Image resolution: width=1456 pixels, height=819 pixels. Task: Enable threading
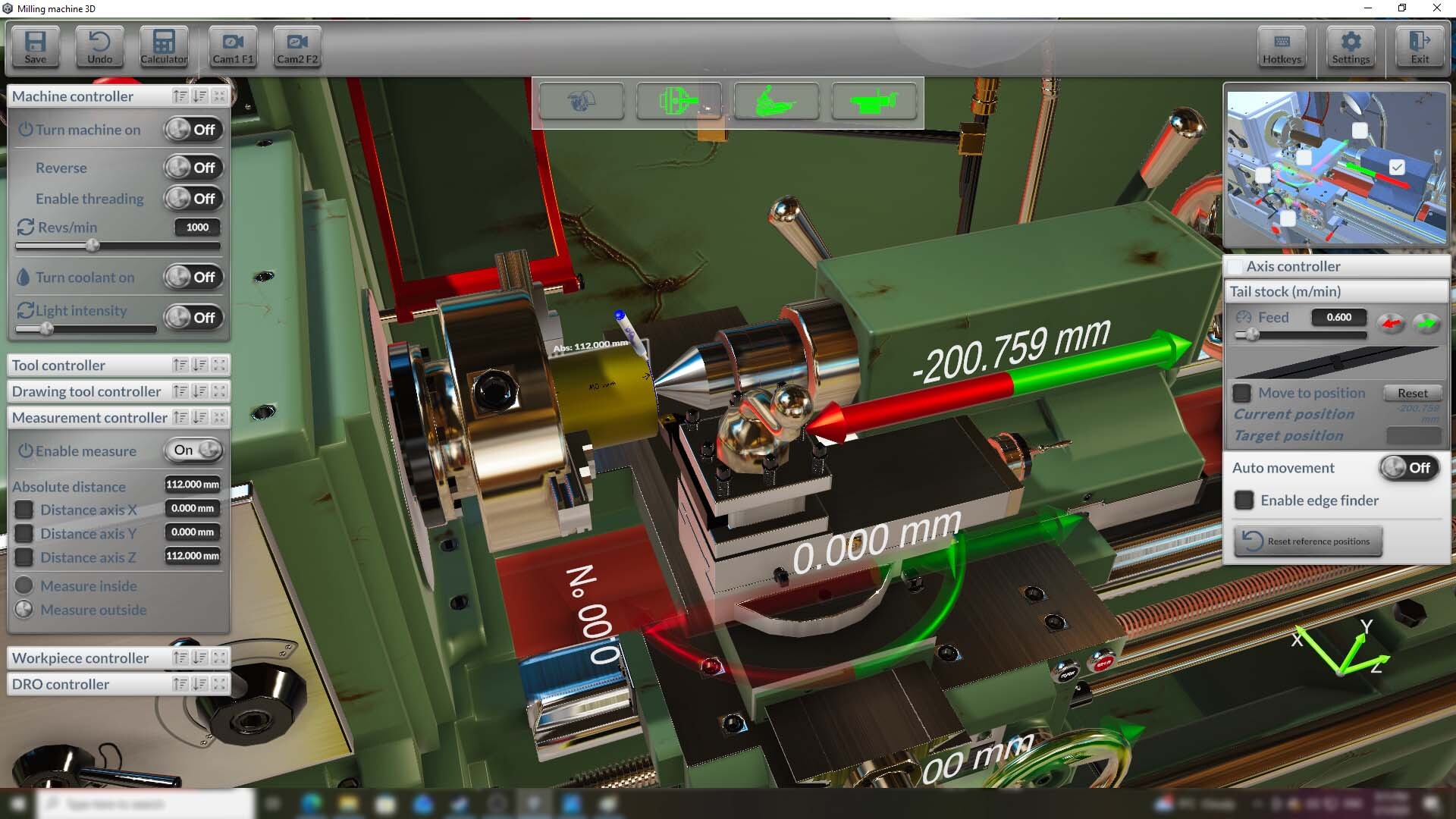[x=193, y=199]
